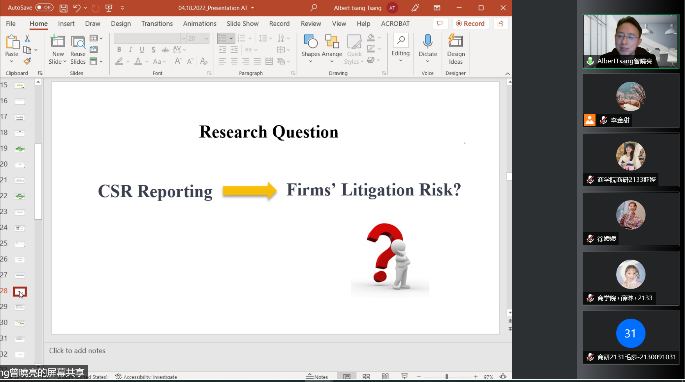Open the Editing search icon
685x382 pixels.
400,41
